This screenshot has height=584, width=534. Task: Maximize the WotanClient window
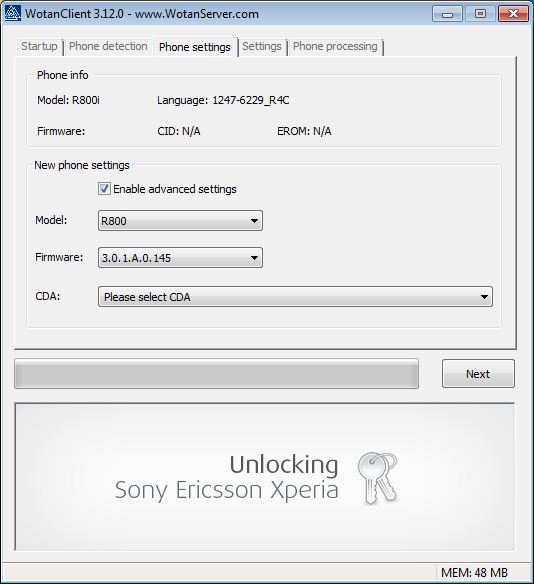coord(480,14)
